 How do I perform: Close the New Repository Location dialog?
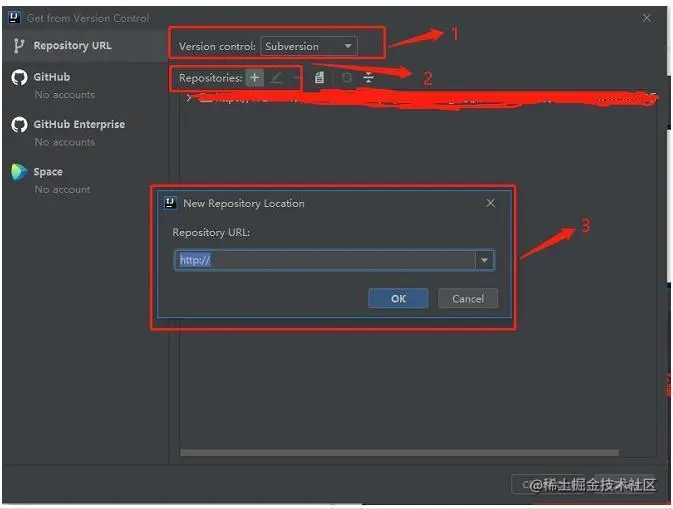click(x=490, y=203)
